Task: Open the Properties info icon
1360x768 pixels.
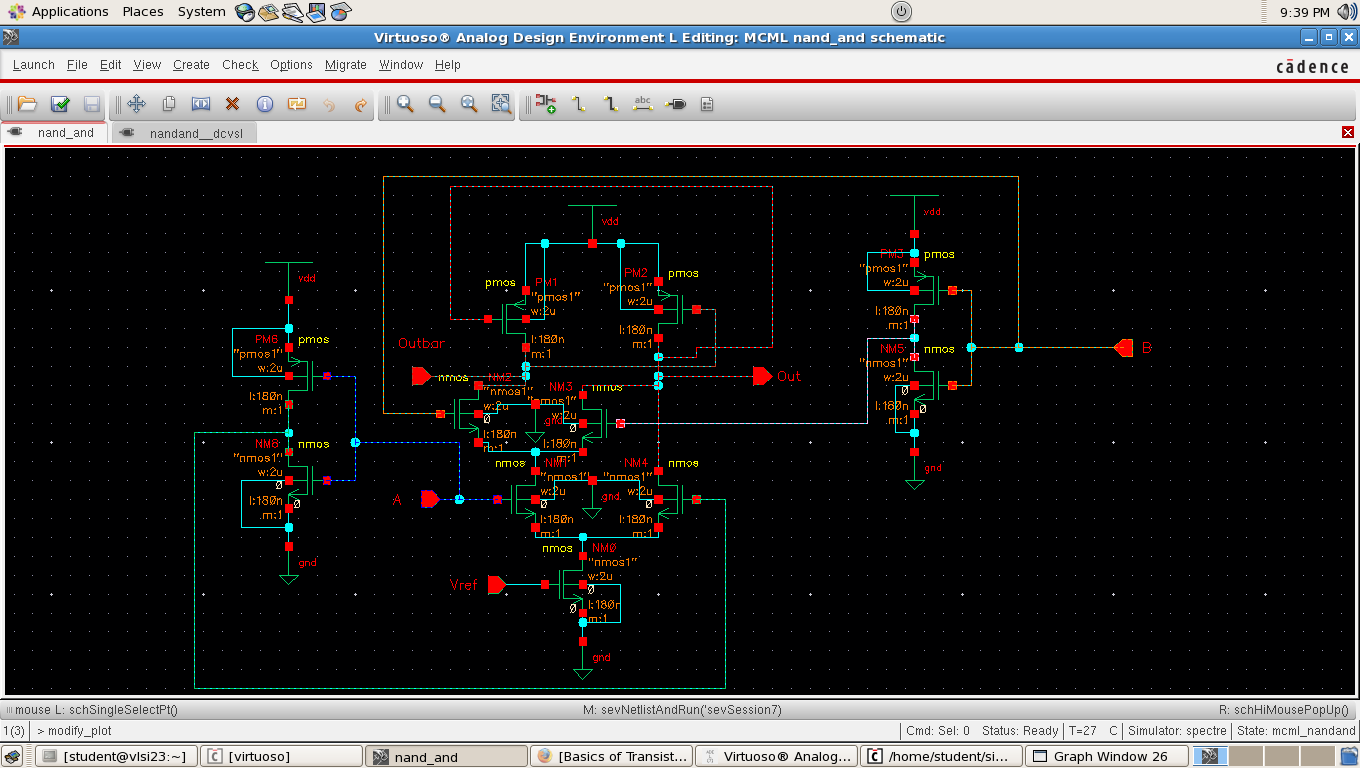Action: click(x=265, y=104)
